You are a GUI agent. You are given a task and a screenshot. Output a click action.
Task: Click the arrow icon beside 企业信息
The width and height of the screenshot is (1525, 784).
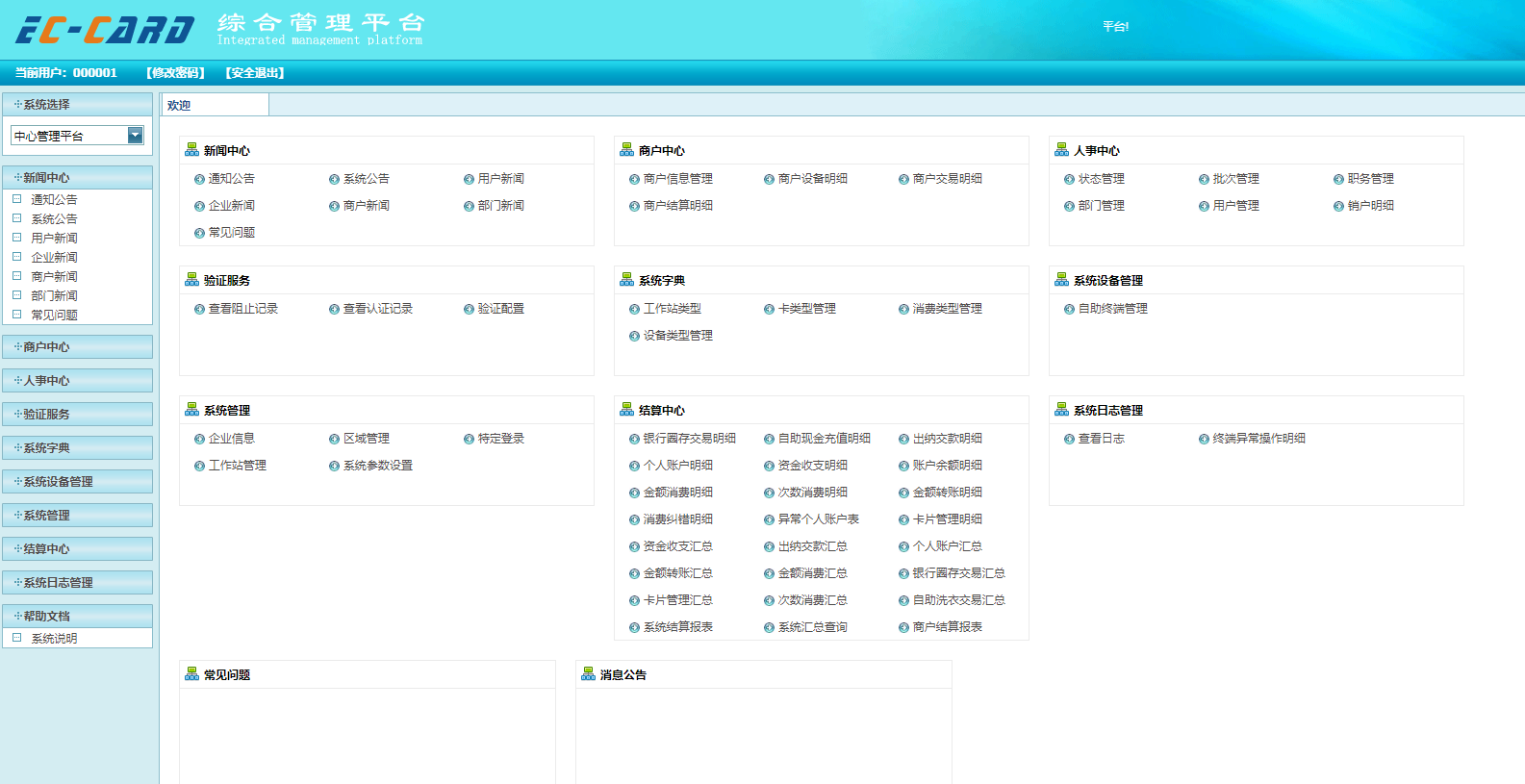click(x=200, y=439)
